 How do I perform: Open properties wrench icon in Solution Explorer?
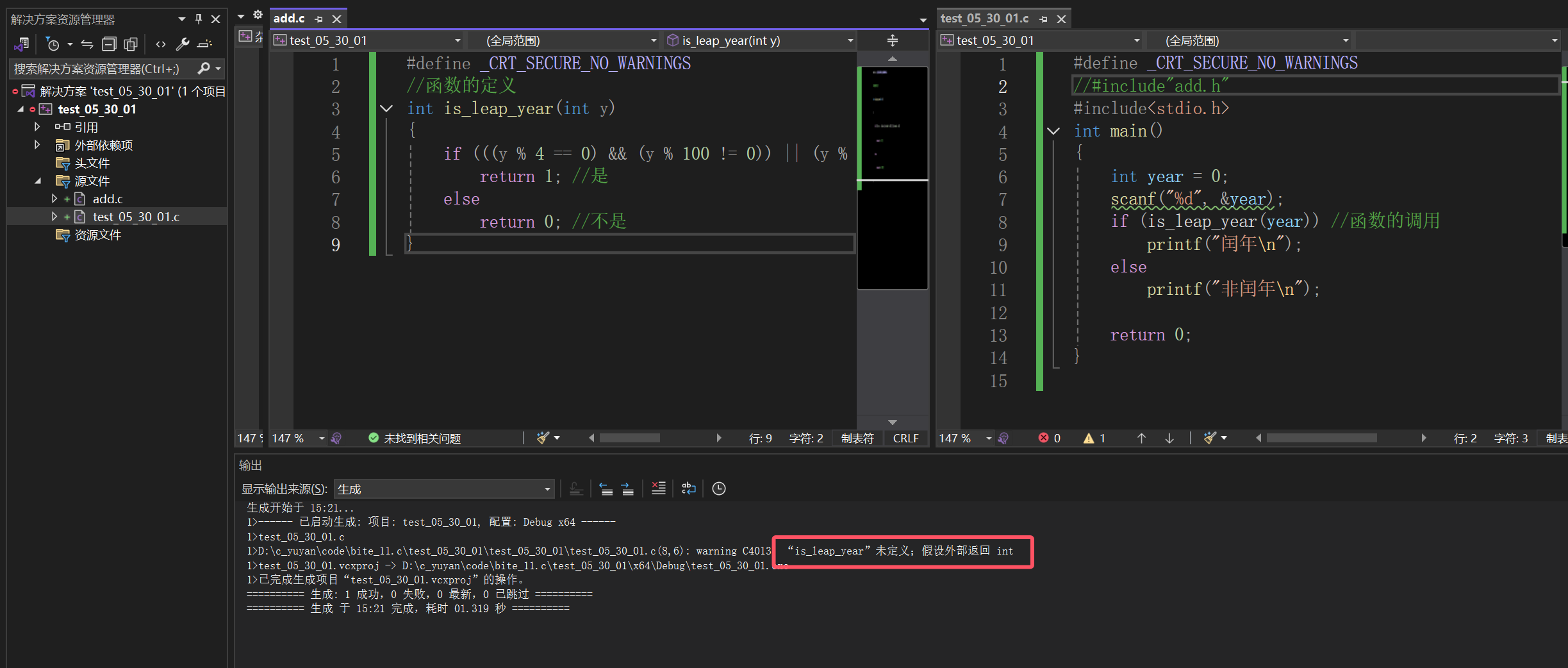coord(183,44)
